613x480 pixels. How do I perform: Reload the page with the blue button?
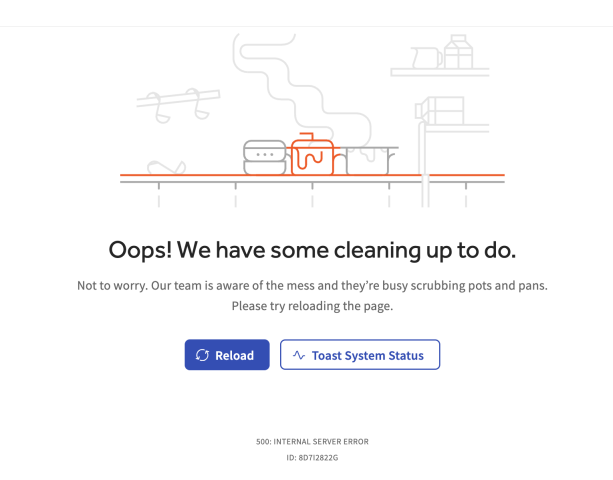[x=227, y=355]
